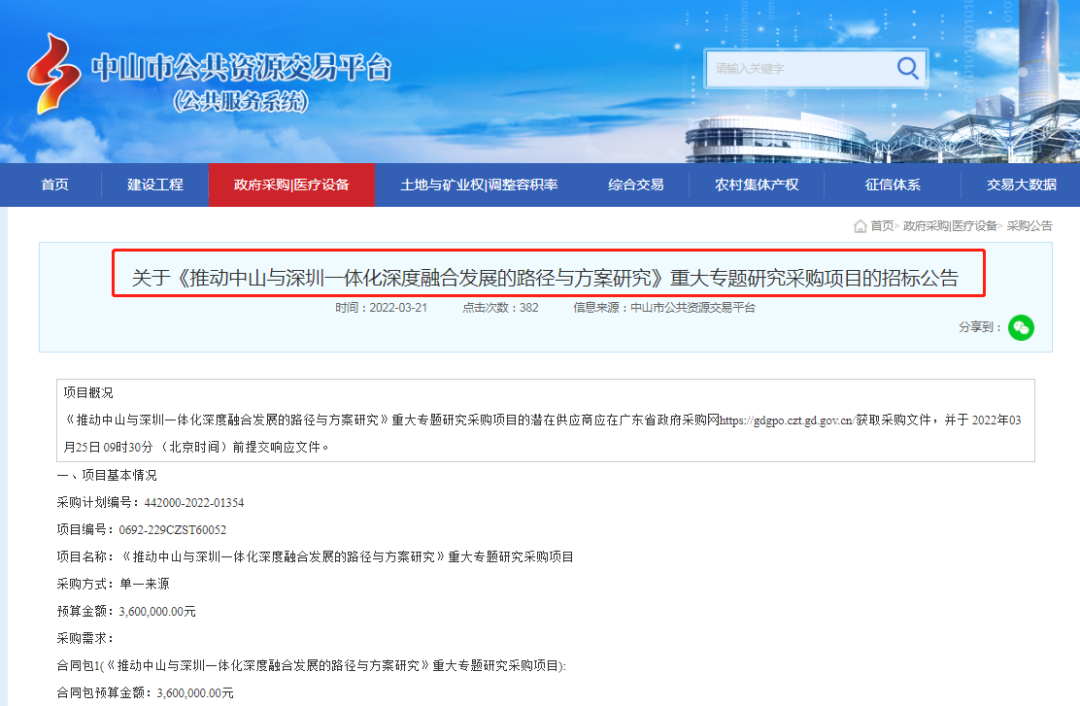Go to 采购公告 breadcrumb link

click(1029, 226)
